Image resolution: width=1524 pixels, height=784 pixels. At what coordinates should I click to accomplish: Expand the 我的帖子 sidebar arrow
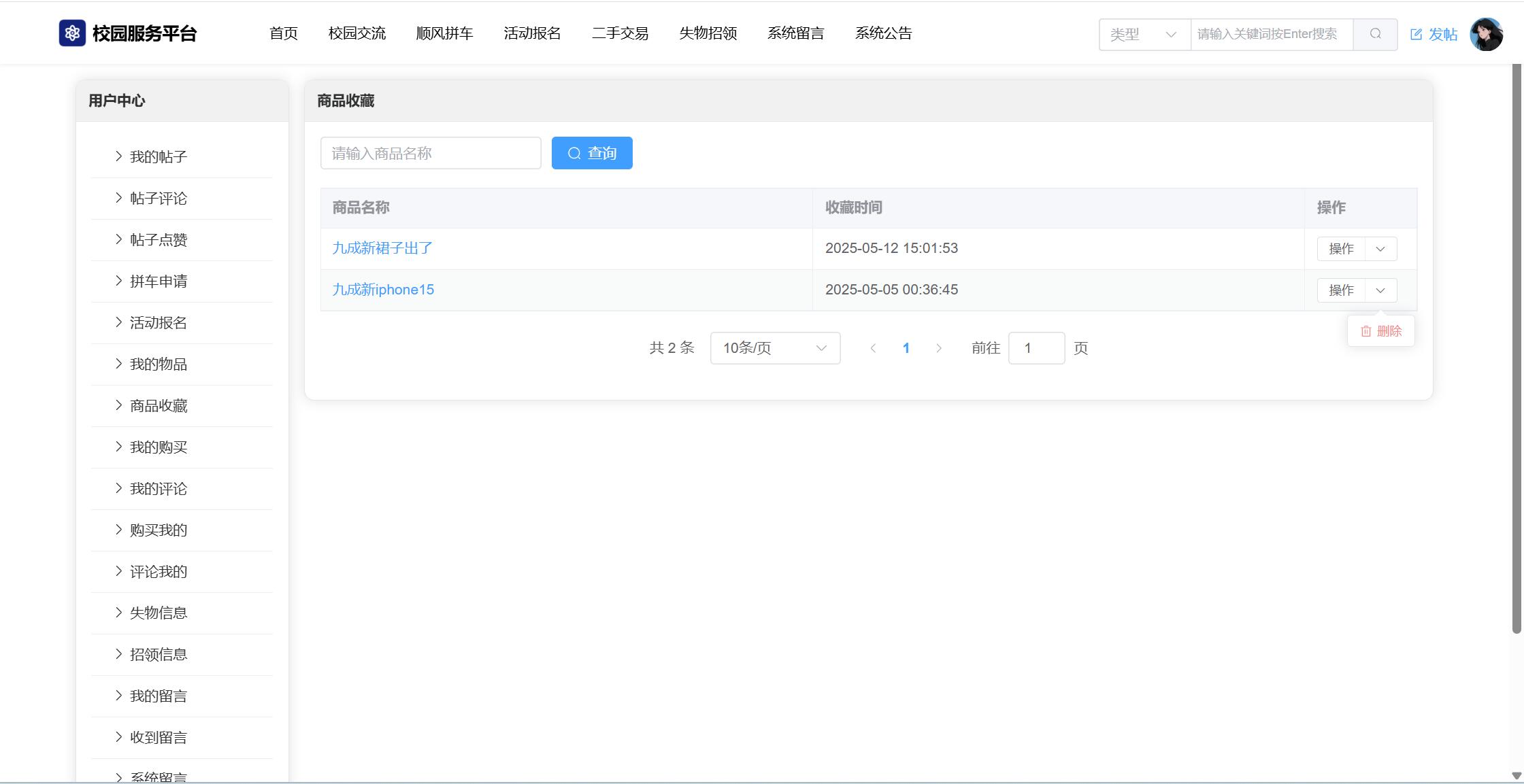coord(119,156)
